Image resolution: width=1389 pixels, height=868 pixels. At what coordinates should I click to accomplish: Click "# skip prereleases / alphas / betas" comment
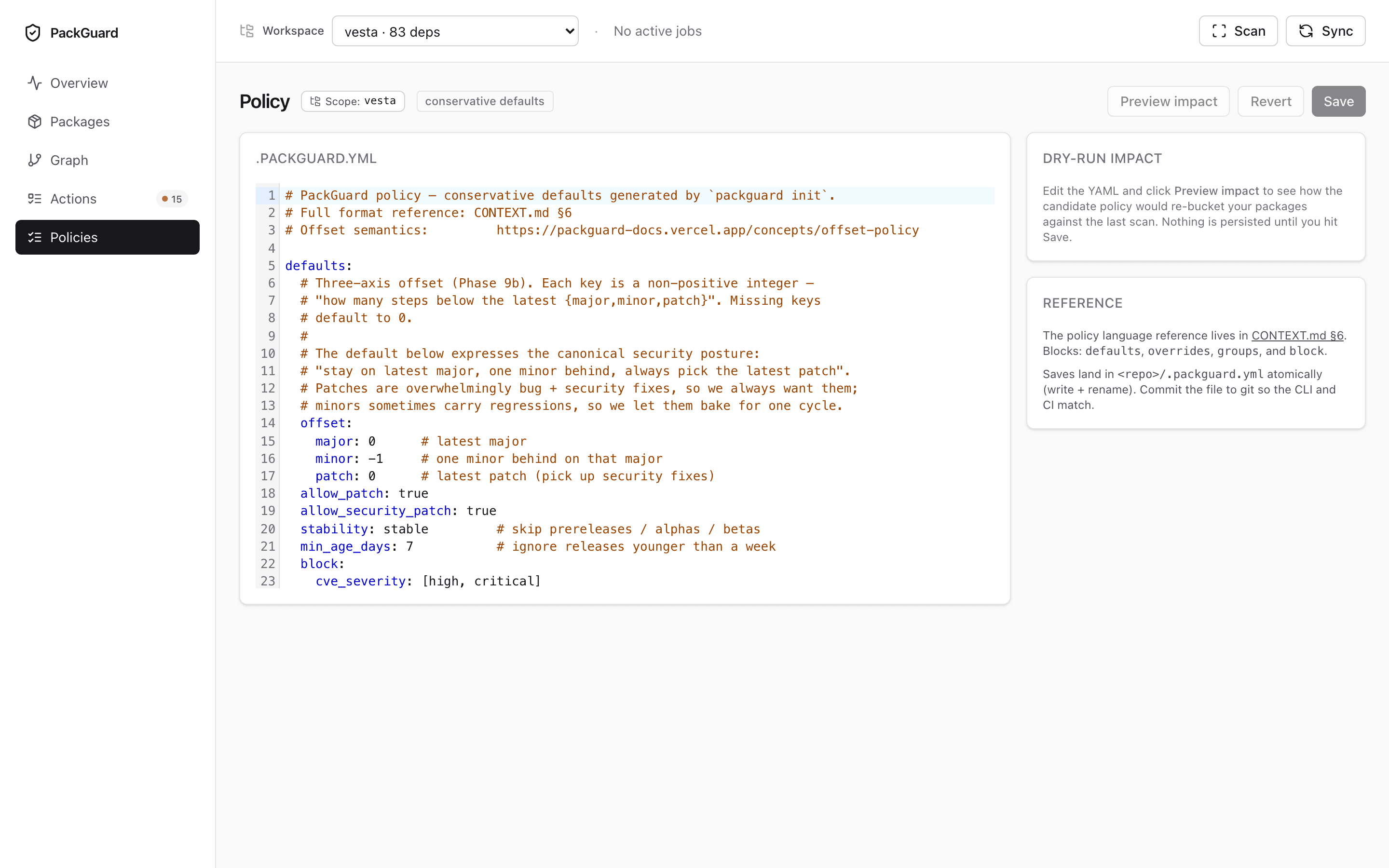pos(628,529)
